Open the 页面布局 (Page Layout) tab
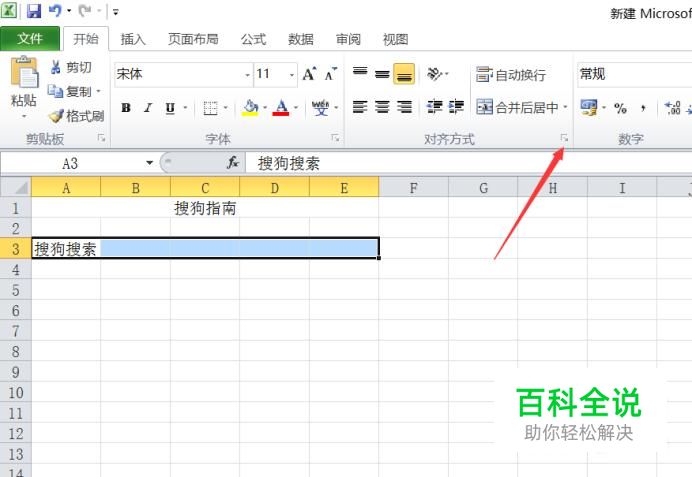 (193, 39)
